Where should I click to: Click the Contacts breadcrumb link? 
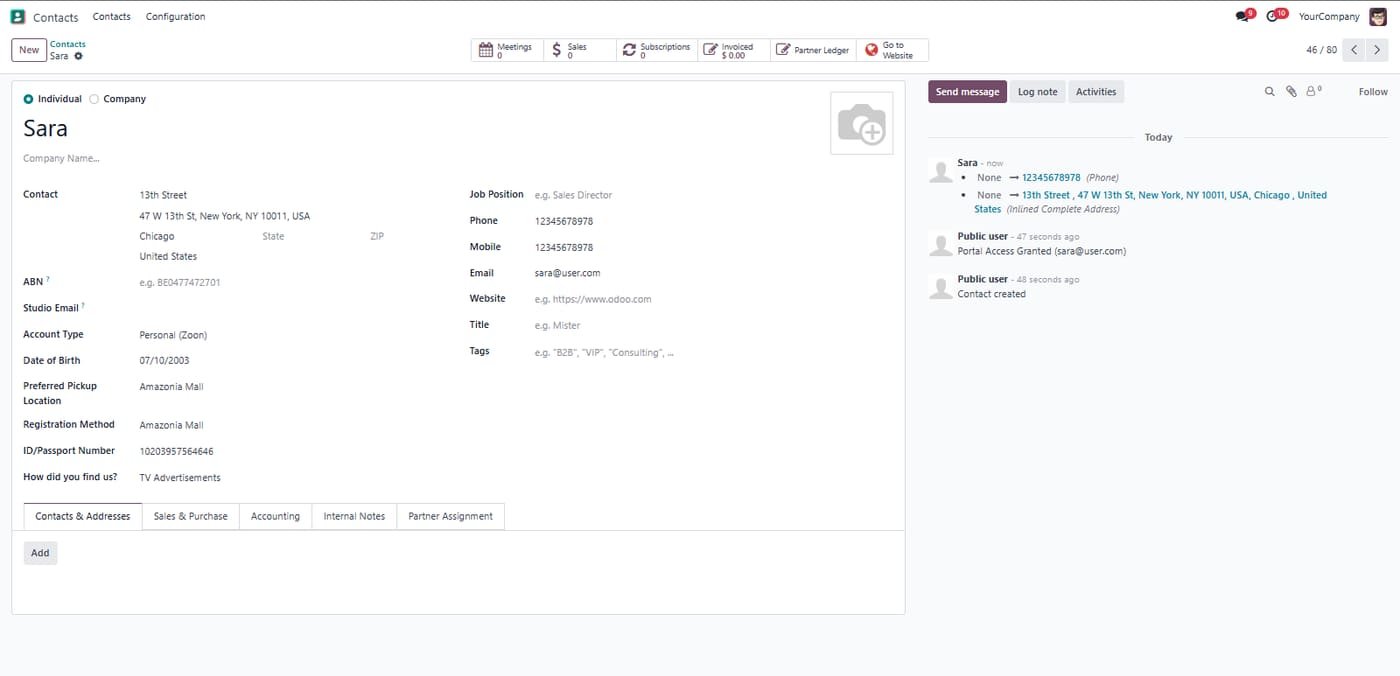pyautogui.click(x=68, y=44)
